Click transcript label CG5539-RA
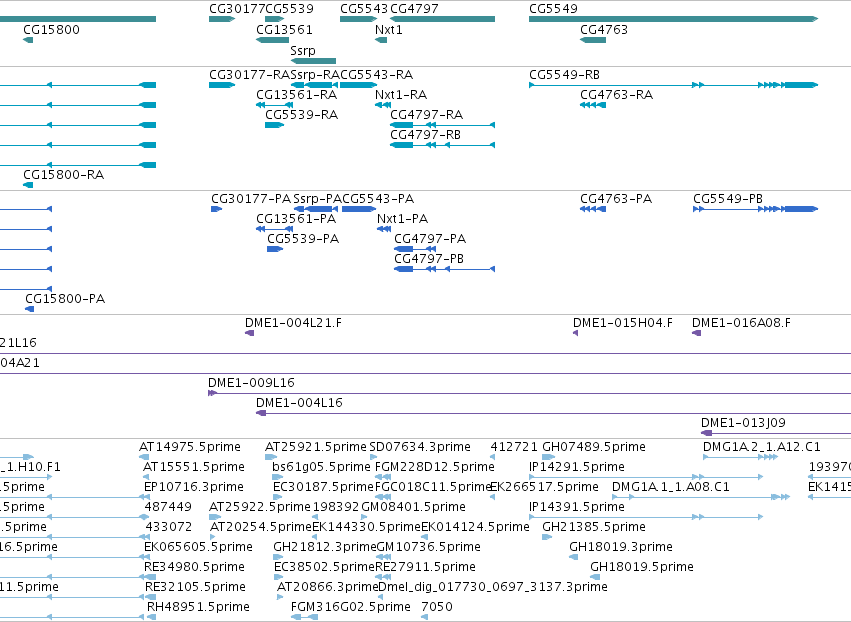The image size is (851, 622). 302,115
